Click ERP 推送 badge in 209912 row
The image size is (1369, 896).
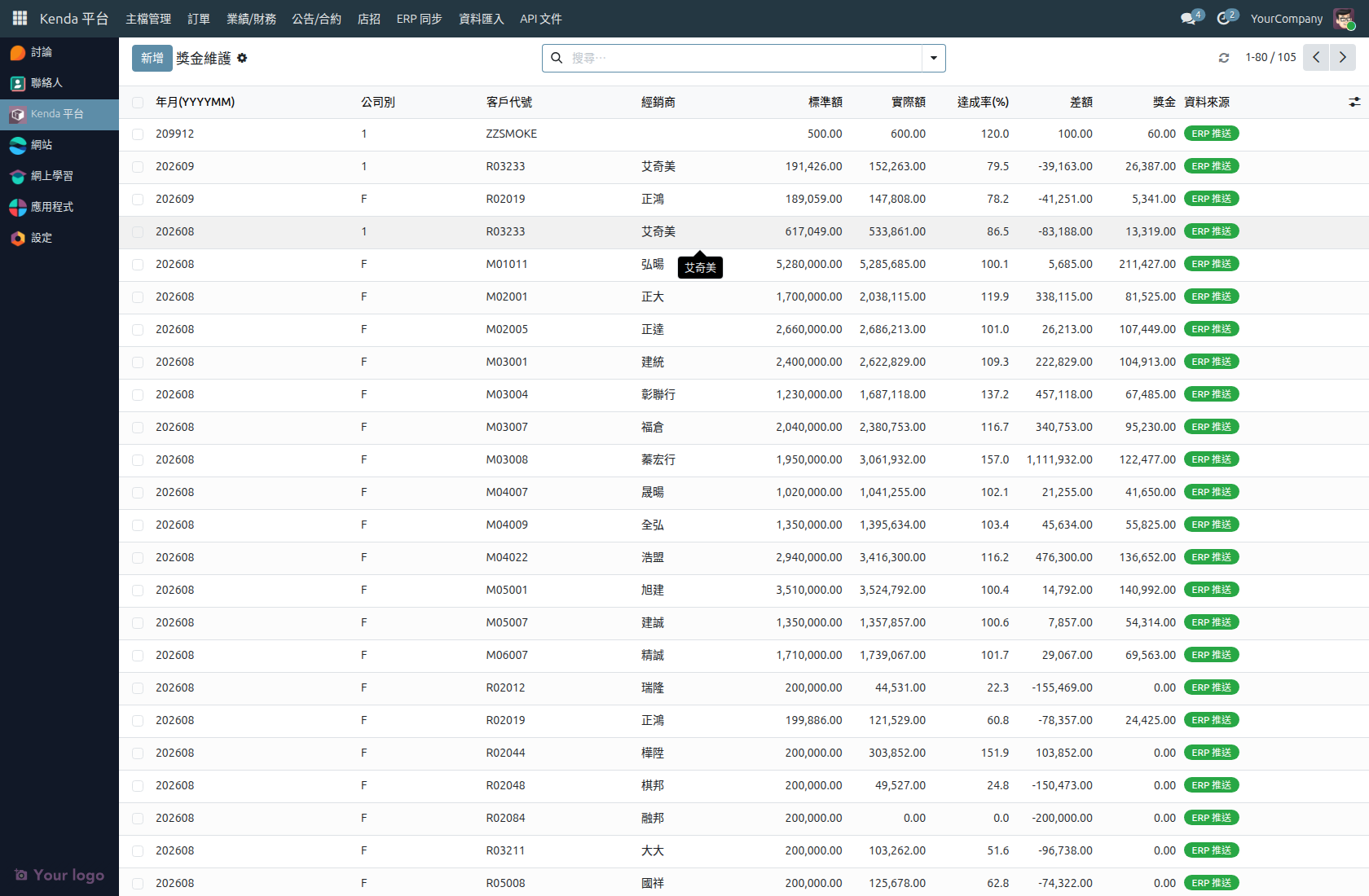point(1211,134)
